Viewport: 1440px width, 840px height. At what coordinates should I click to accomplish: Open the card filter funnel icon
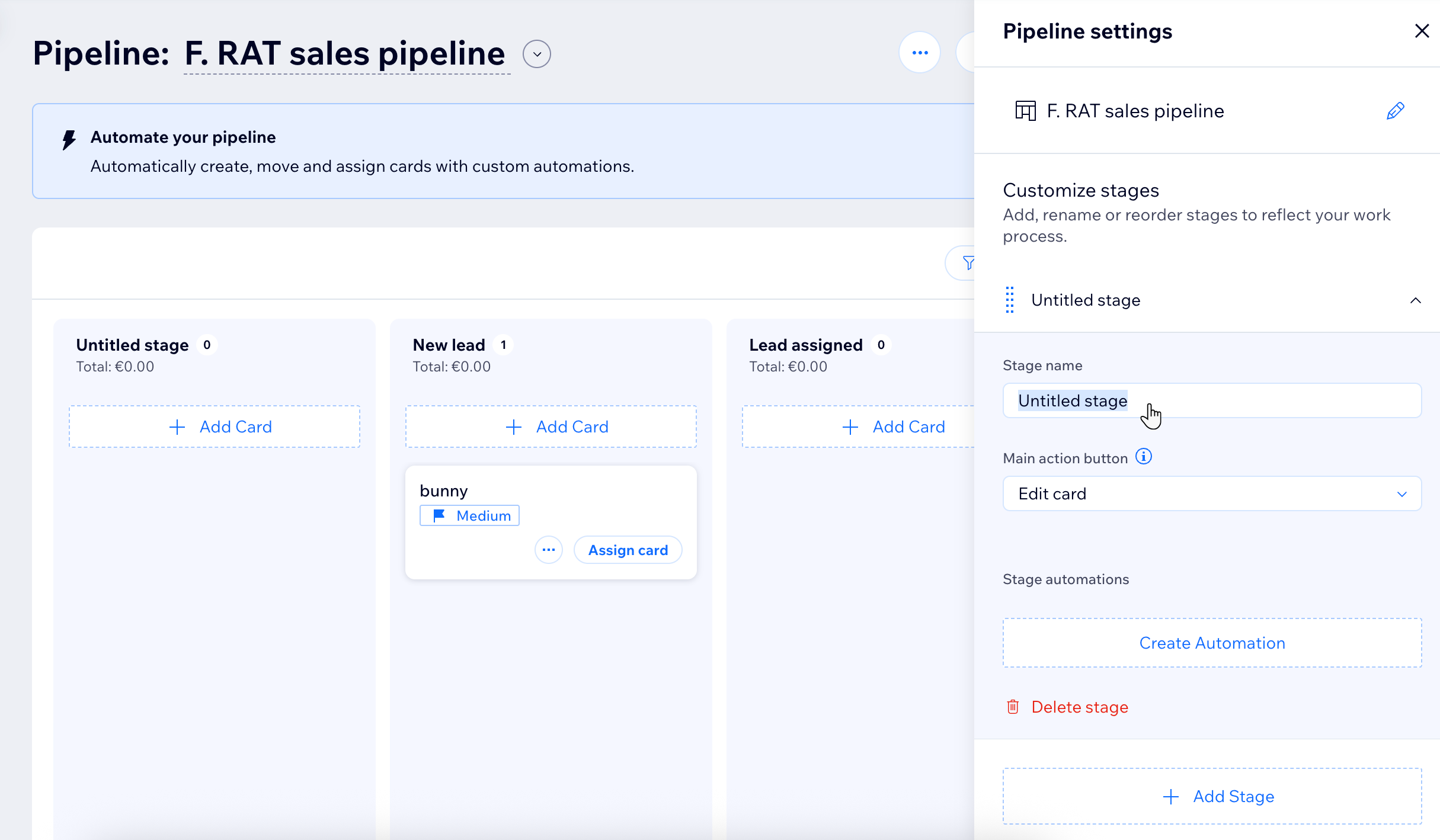(x=968, y=262)
